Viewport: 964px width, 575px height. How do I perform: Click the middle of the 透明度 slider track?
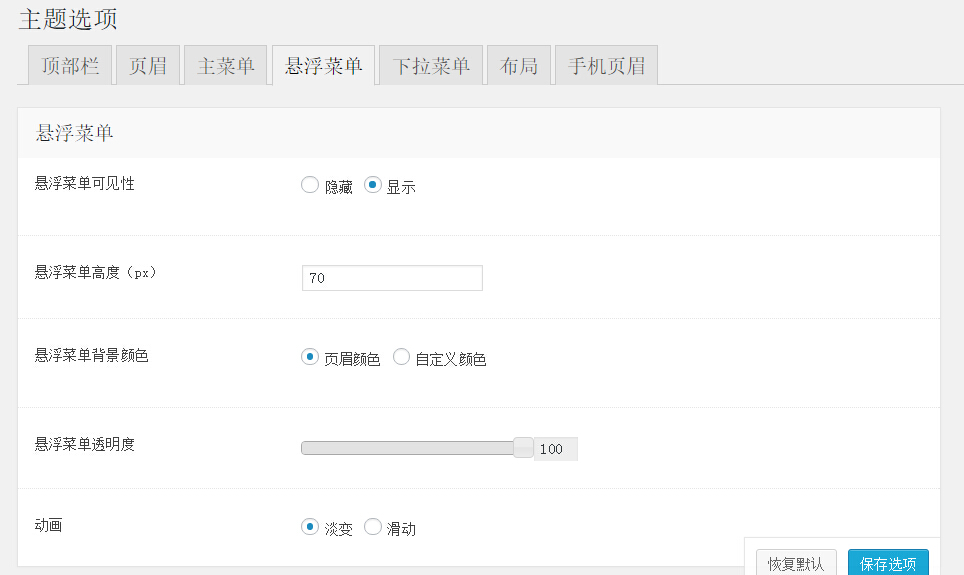point(410,448)
